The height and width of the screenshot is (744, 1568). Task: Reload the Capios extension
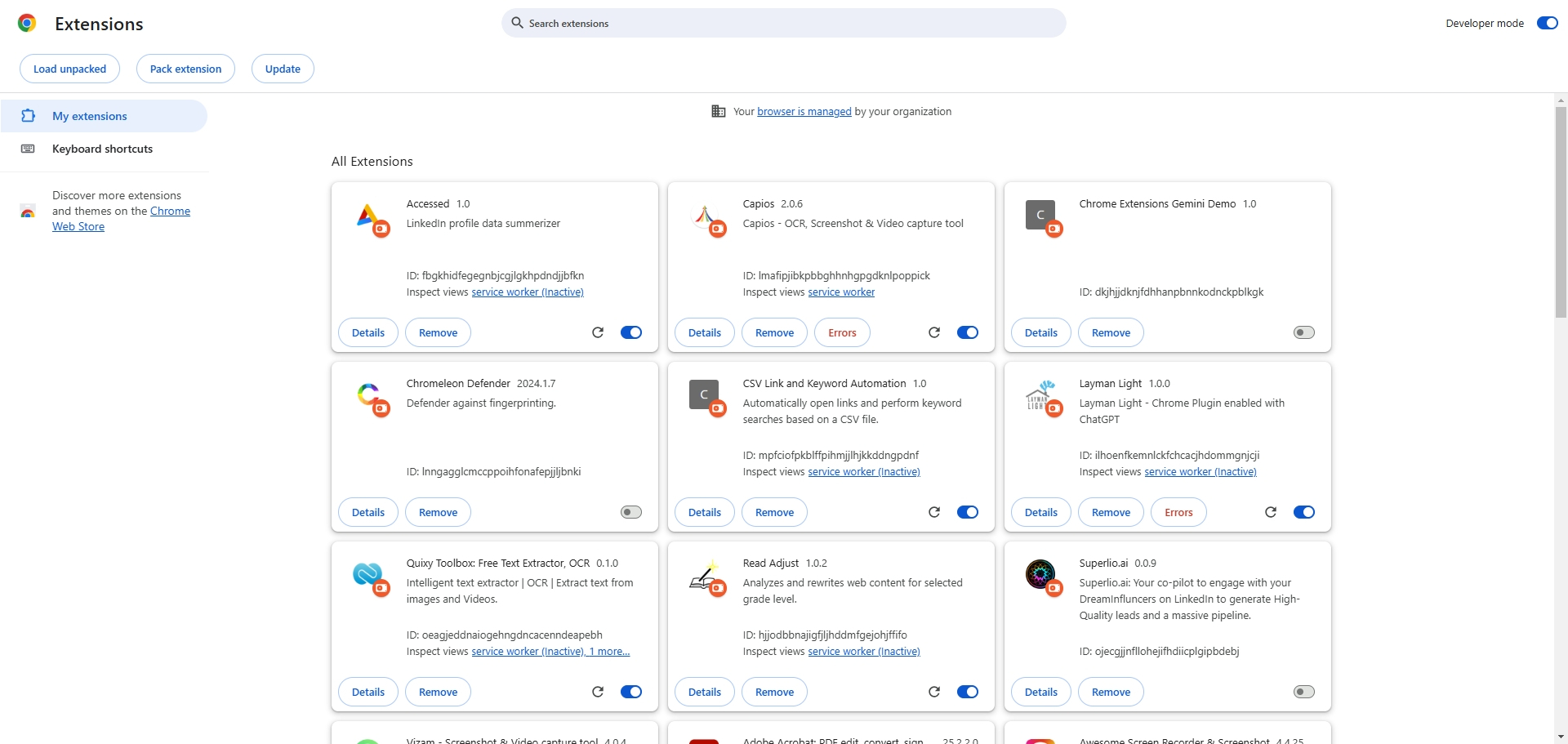[x=934, y=332]
